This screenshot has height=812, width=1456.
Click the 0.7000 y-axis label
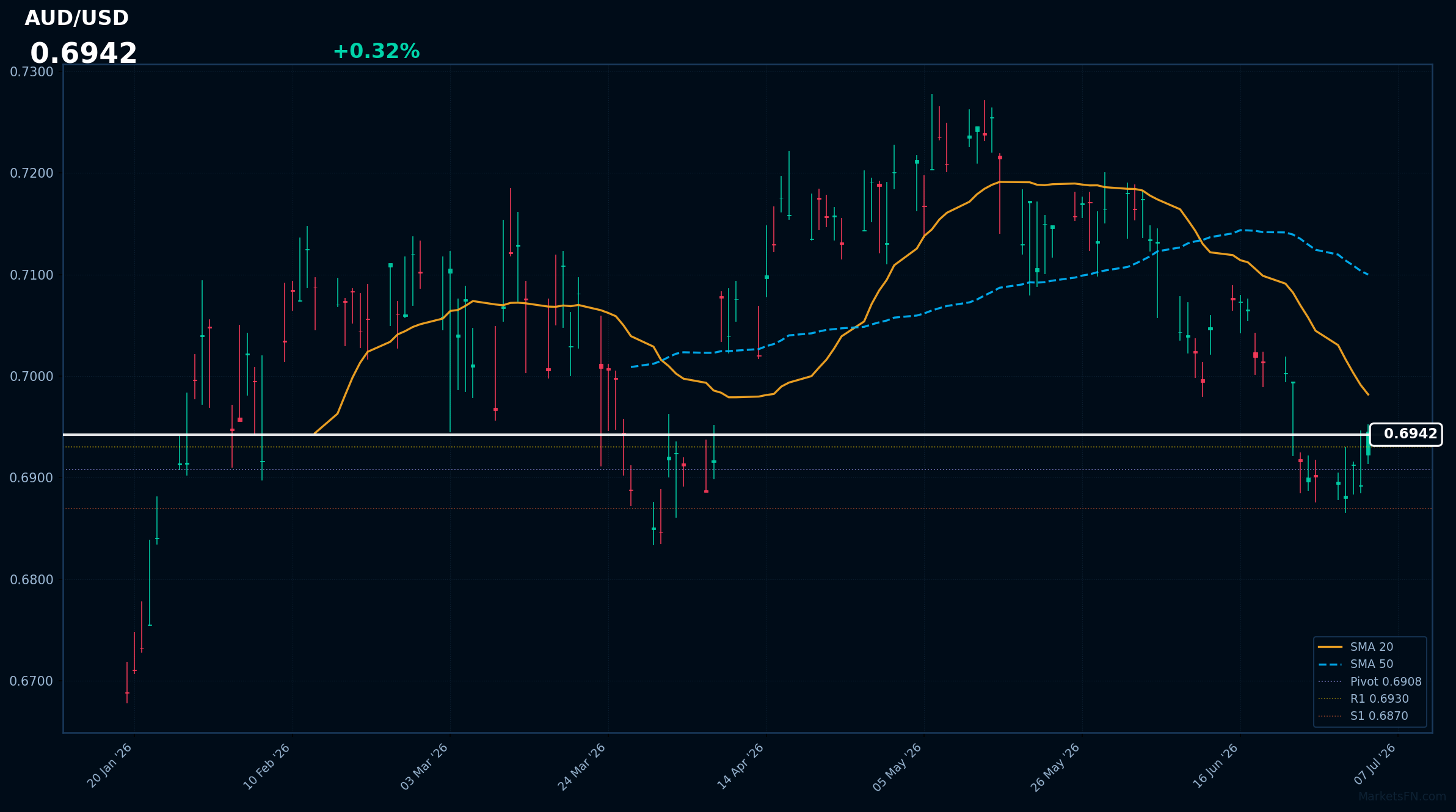tap(32, 377)
